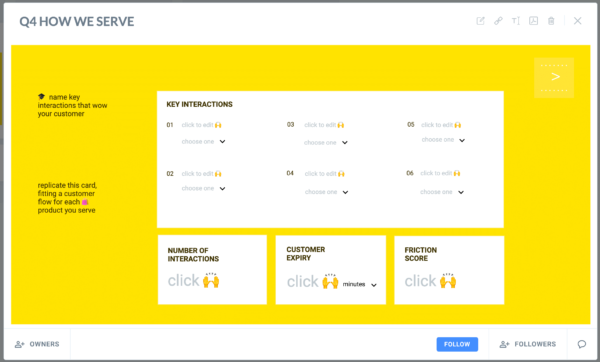Viewport: 600px width, 362px height.
Task: Go to next card with arrow tile
Action: 554,78
